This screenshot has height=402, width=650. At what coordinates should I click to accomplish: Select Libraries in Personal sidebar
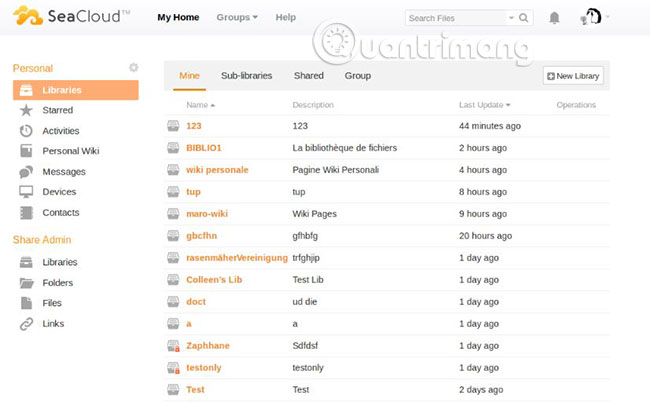point(75,90)
